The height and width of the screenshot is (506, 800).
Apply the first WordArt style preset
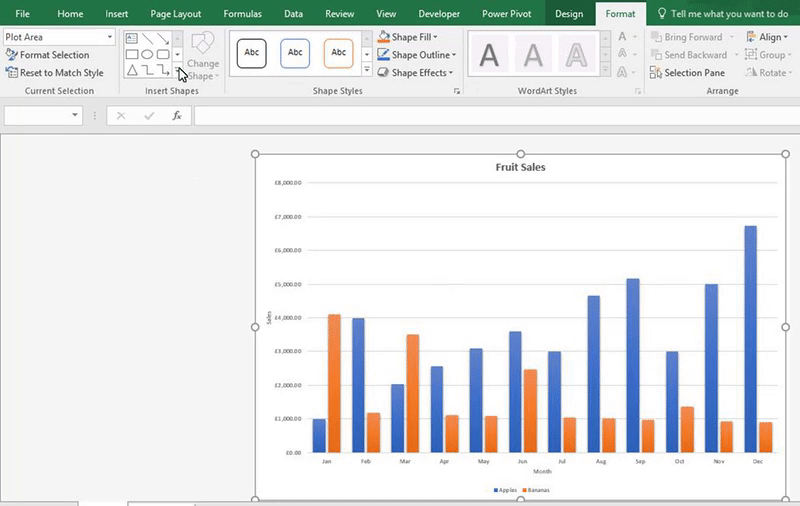pos(489,54)
